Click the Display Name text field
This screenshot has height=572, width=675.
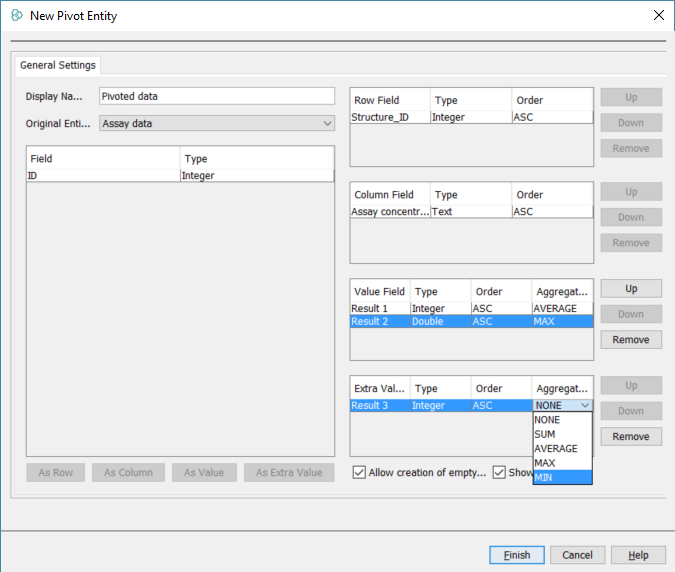point(217,96)
